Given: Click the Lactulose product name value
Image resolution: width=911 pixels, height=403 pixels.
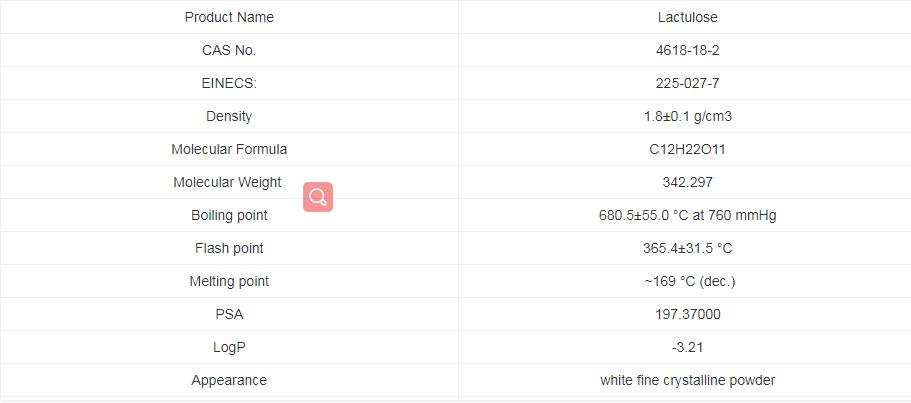Looking at the screenshot, I should pyautogui.click(x=687, y=17).
